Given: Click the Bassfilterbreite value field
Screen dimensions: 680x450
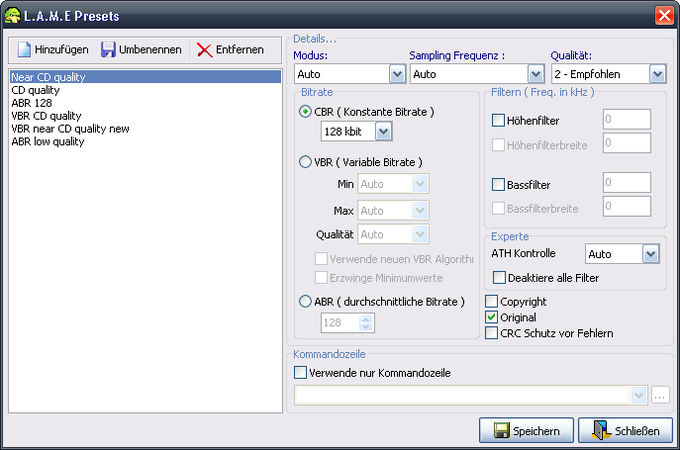Looking at the screenshot, I should click(627, 206).
